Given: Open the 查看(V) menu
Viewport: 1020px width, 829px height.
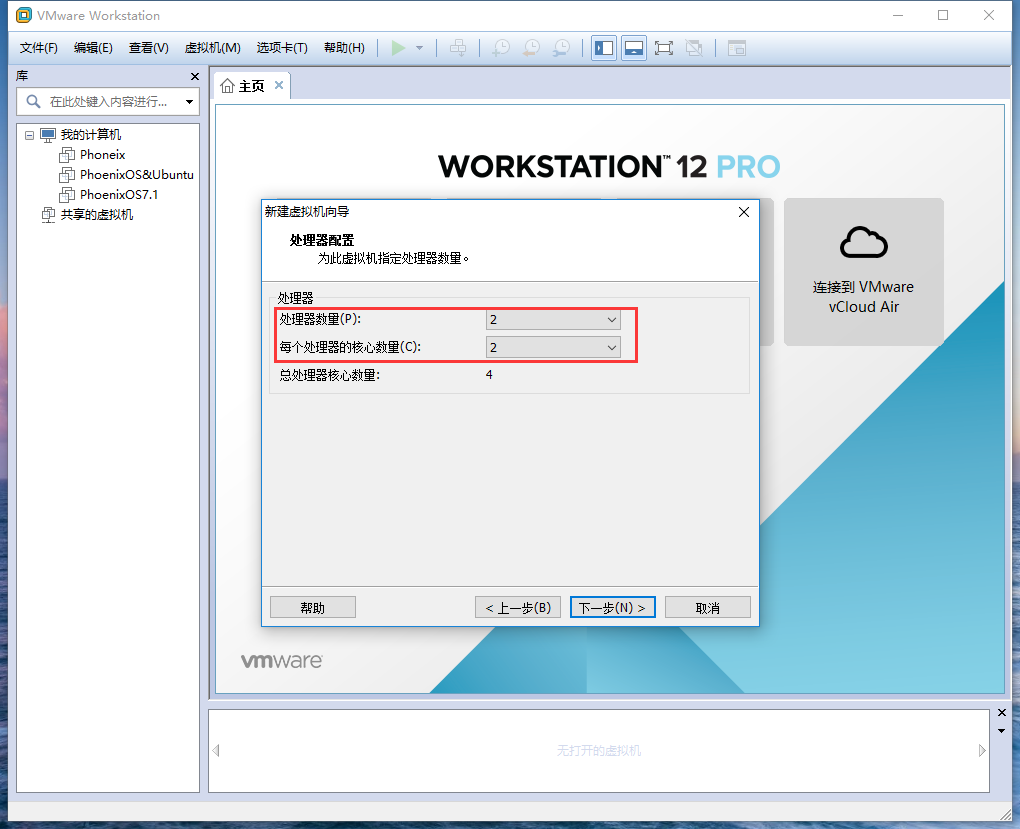Looking at the screenshot, I should point(148,48).
